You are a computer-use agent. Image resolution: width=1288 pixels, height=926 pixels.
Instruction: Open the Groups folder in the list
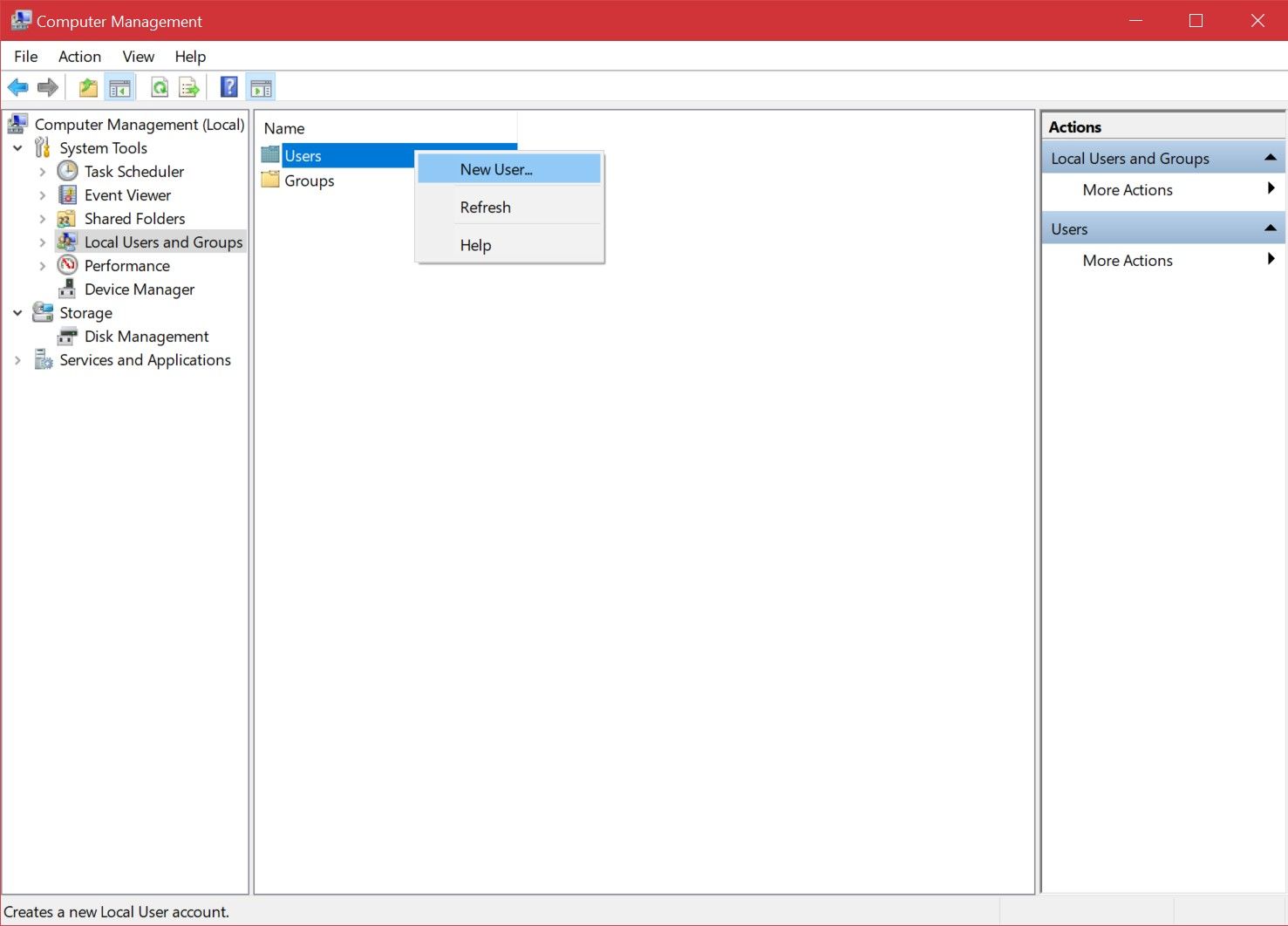pos(309,181)
